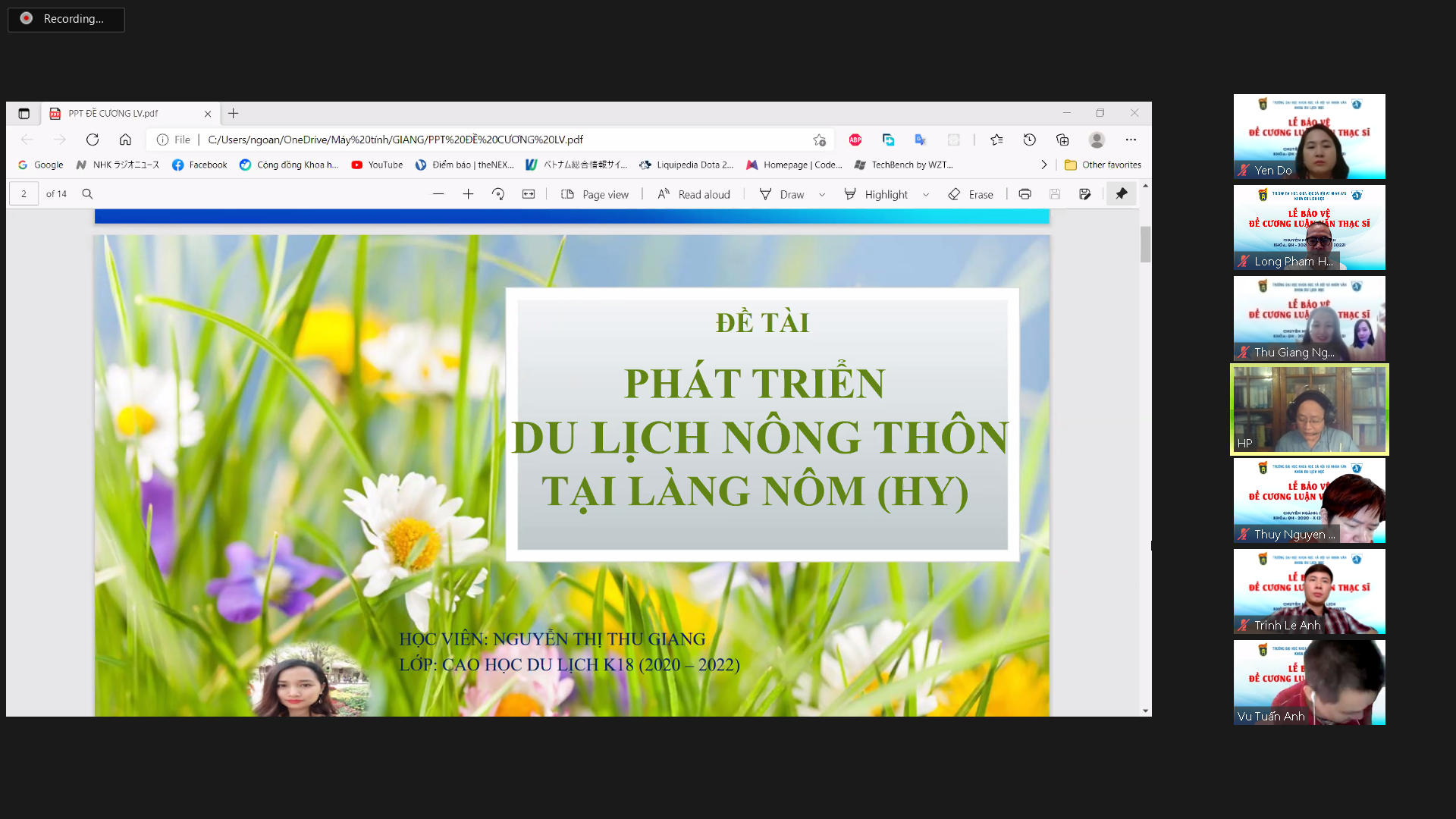Open a new browser tab

(234, 114)
